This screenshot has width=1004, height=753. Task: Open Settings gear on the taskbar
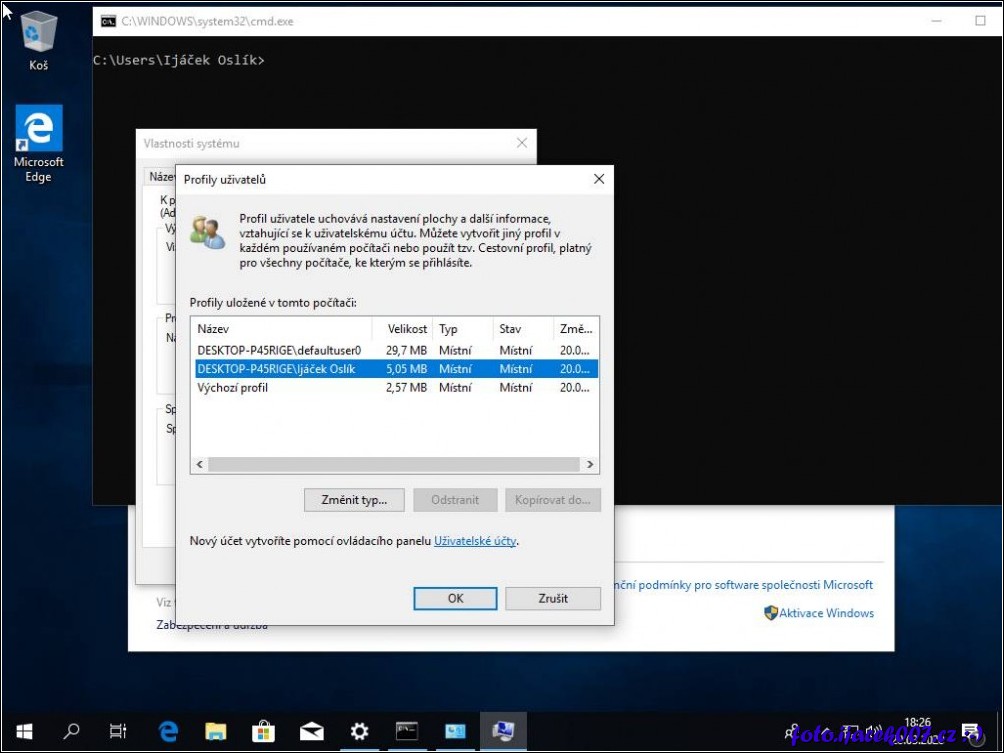coord(359,731)
